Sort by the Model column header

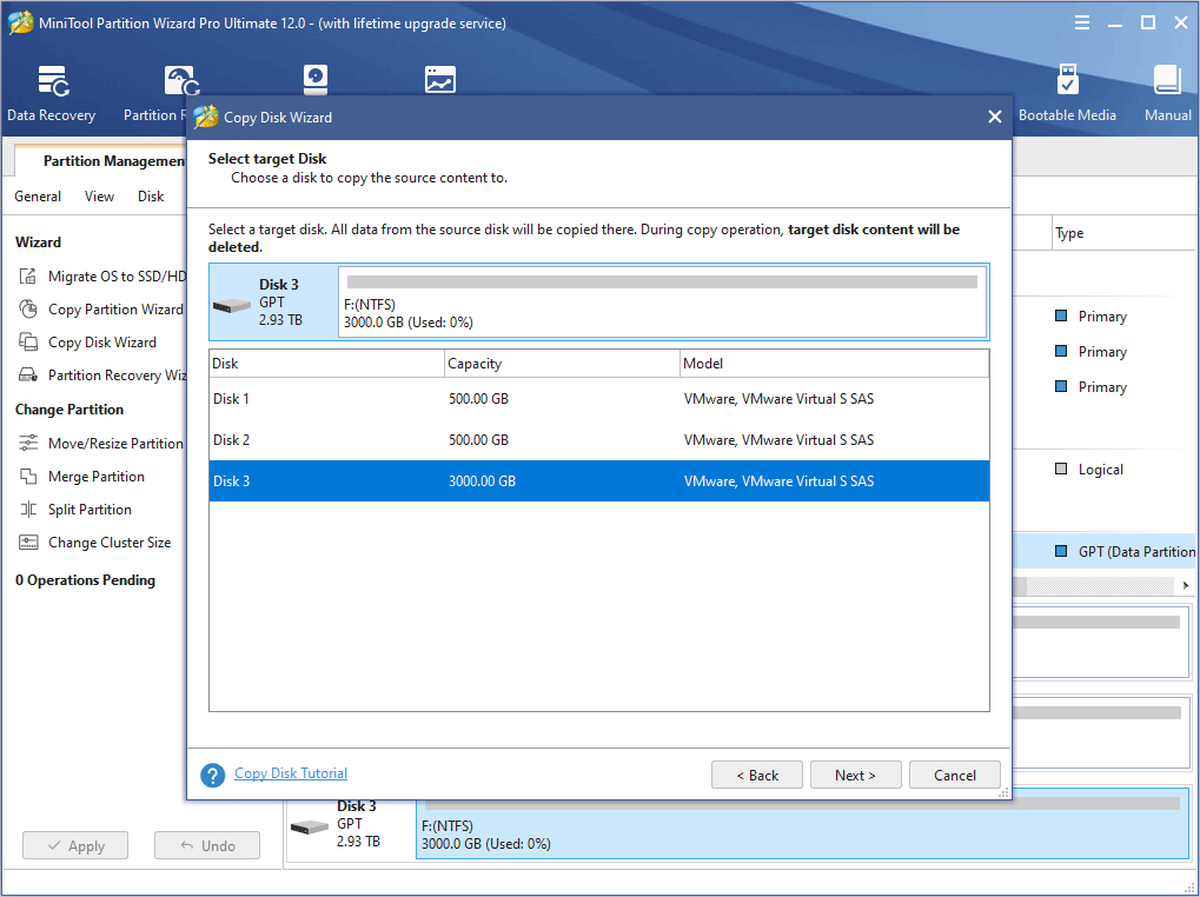pos(834,363)
